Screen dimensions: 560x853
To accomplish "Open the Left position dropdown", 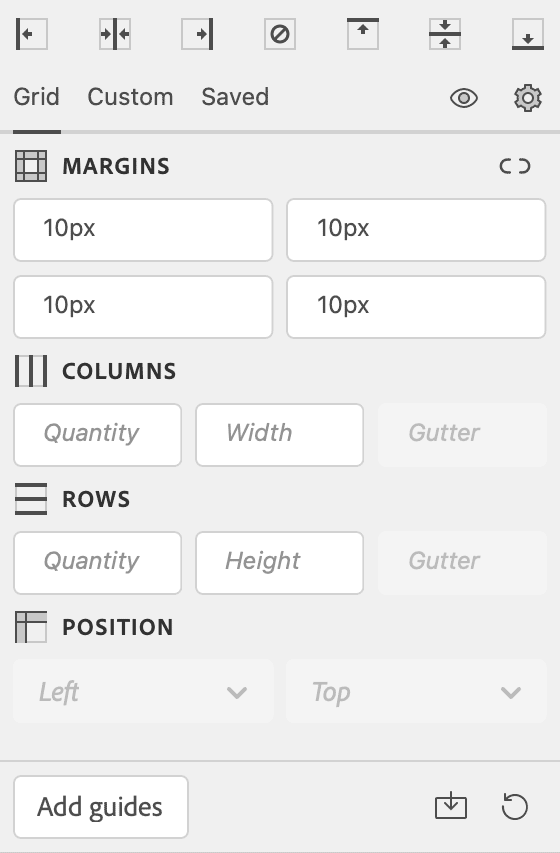I will point(143,691).
